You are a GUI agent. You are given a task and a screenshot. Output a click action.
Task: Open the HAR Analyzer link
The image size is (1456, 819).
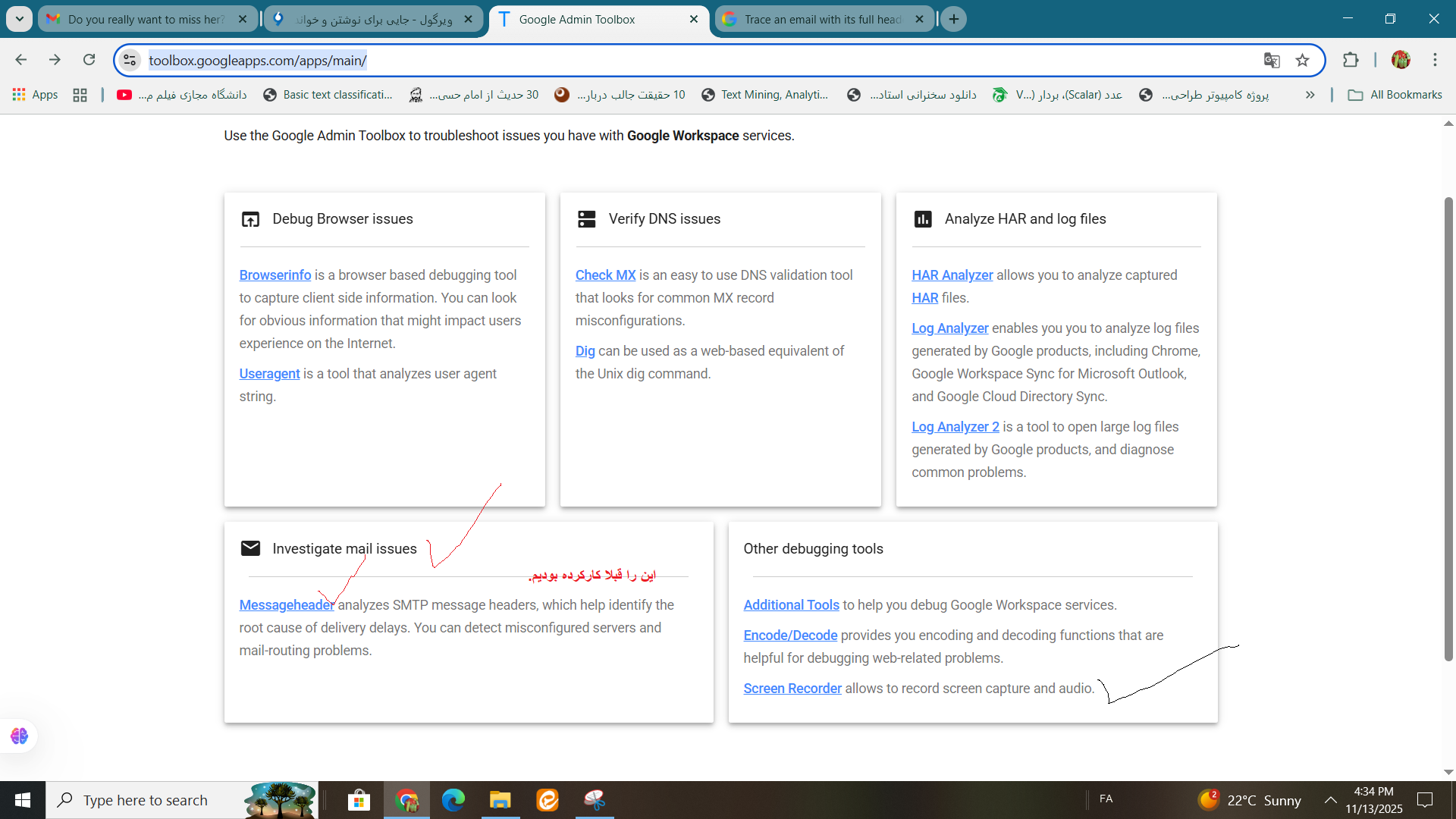[x=952, y=275]
